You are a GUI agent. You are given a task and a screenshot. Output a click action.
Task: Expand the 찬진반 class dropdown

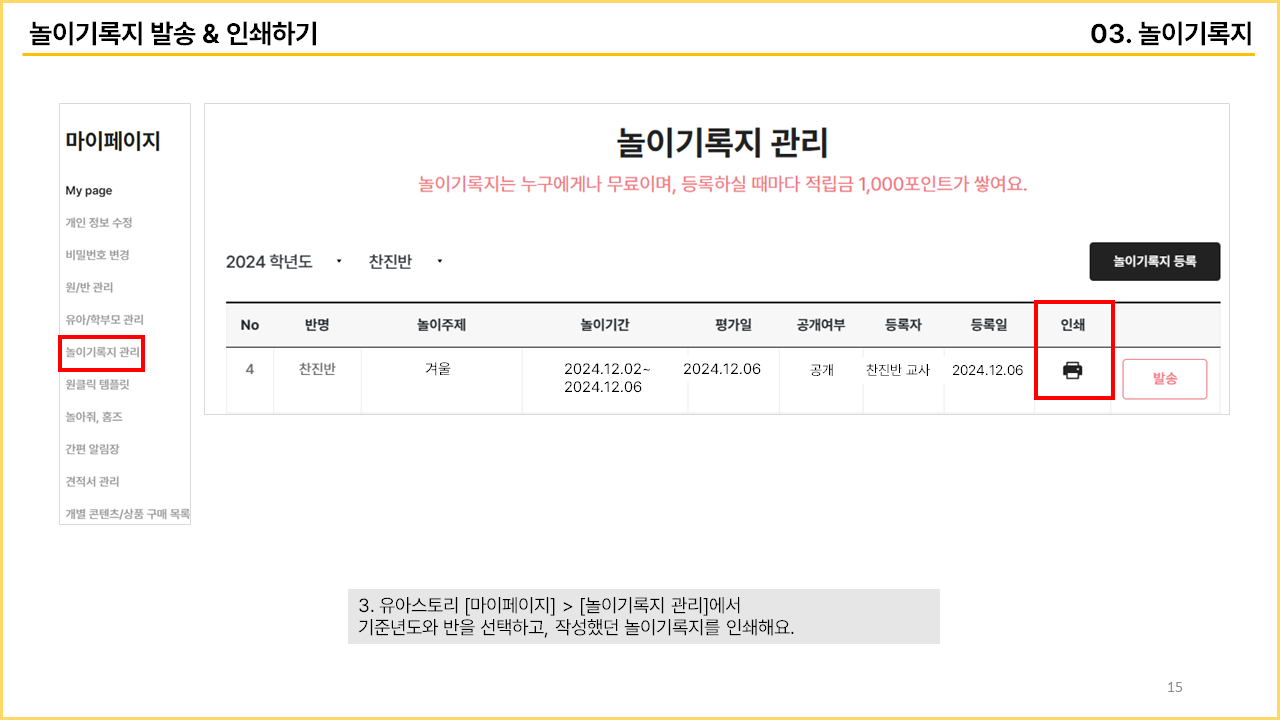(405, 262)
